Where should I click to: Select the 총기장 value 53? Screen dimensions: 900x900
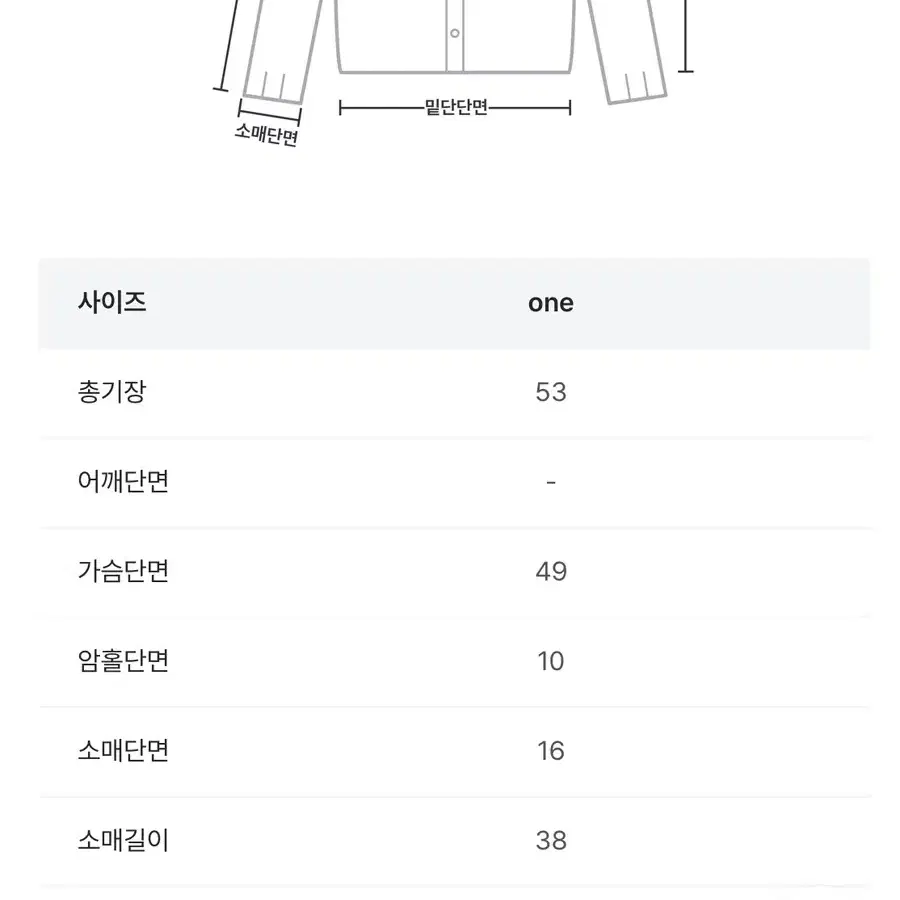(550, 393)
